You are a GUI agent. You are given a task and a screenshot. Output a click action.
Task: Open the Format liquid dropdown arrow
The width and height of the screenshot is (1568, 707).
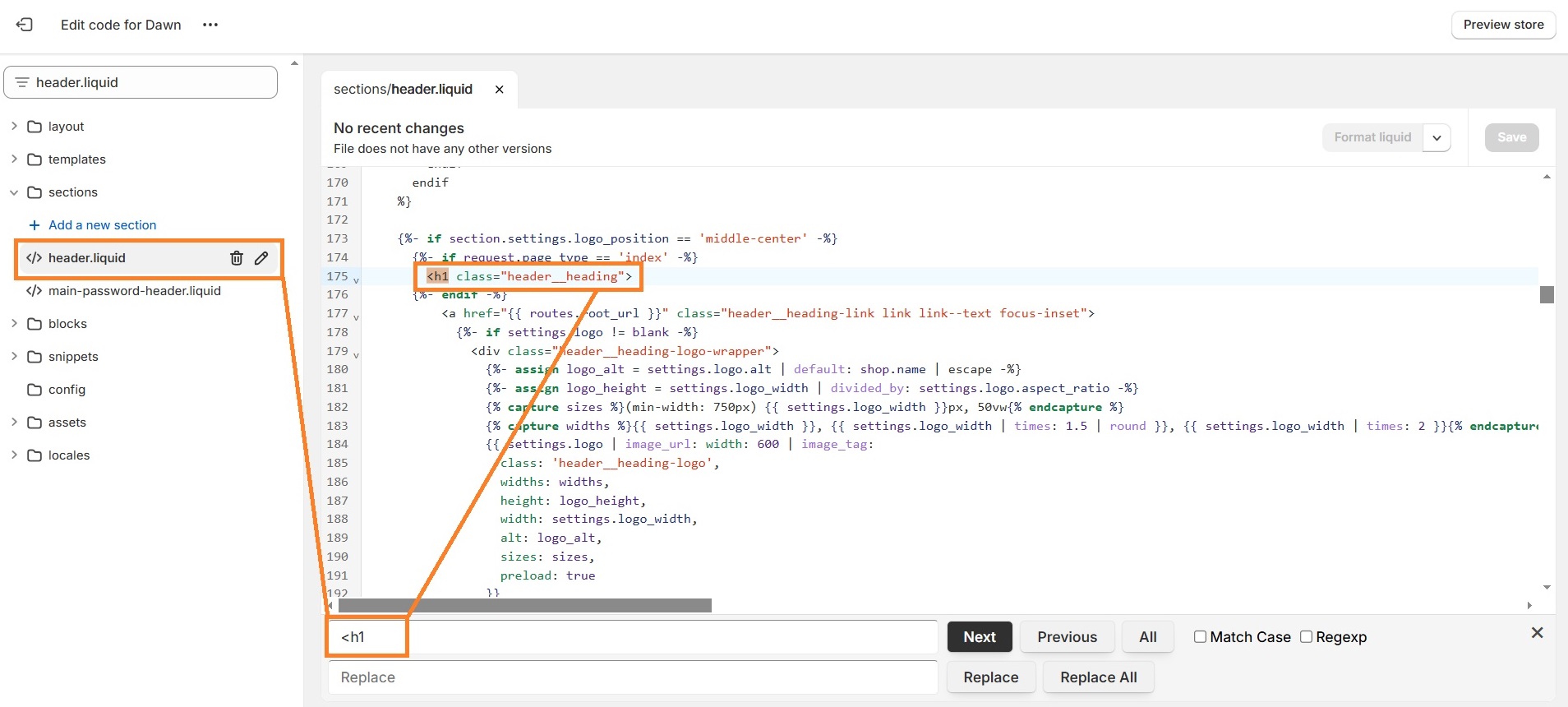[x=1437, y=137]
